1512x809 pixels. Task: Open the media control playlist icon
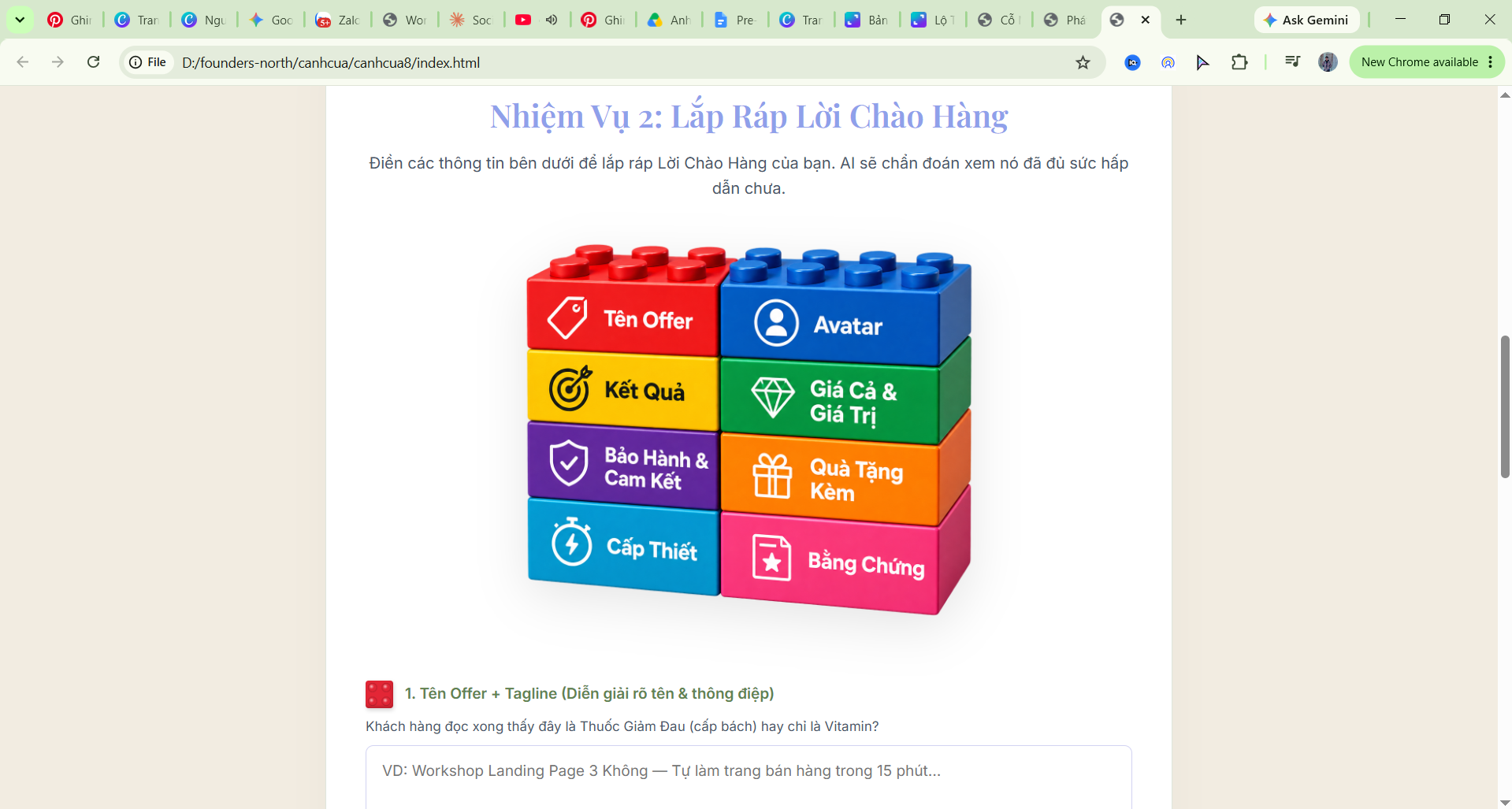pyautogui.click(x=1292, y=61)
